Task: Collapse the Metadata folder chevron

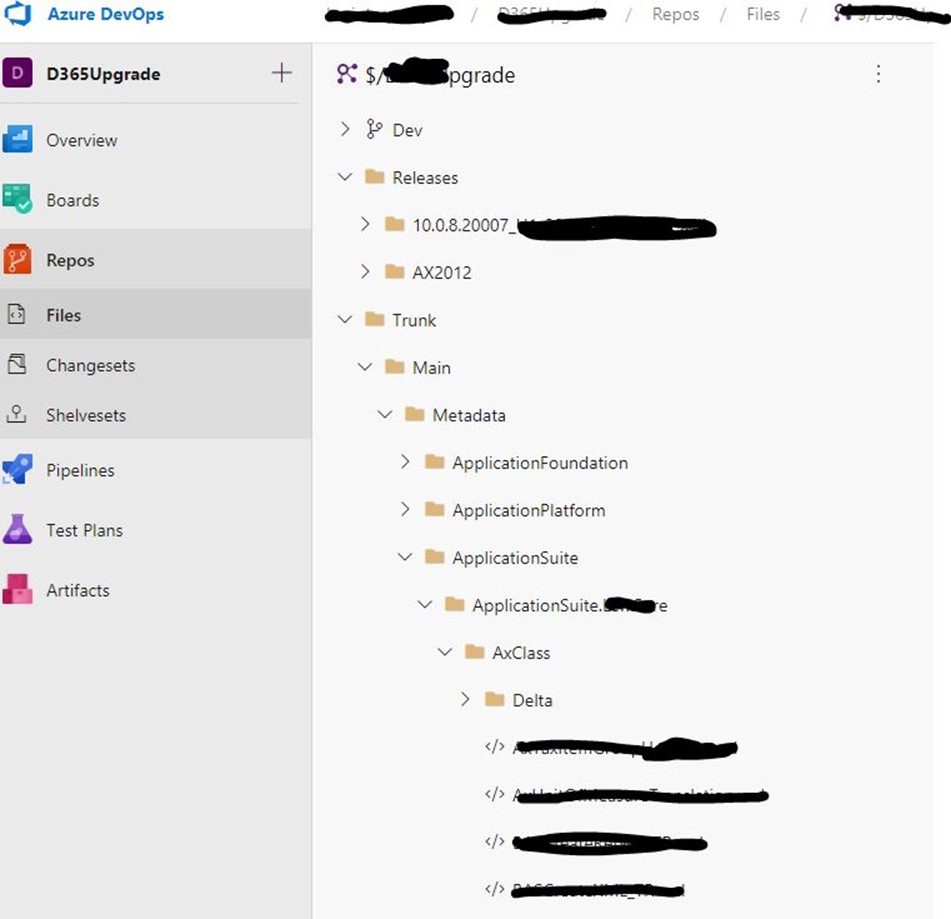Action: (385, 414)
